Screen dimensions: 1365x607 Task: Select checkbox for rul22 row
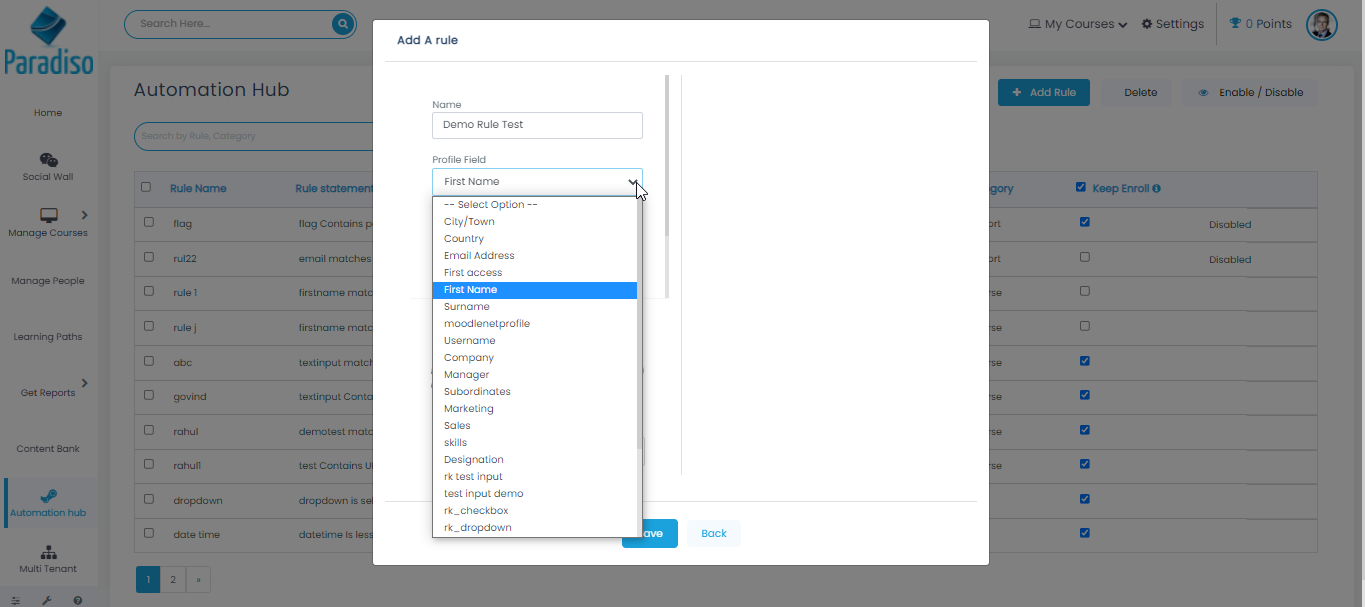point(149,257)
